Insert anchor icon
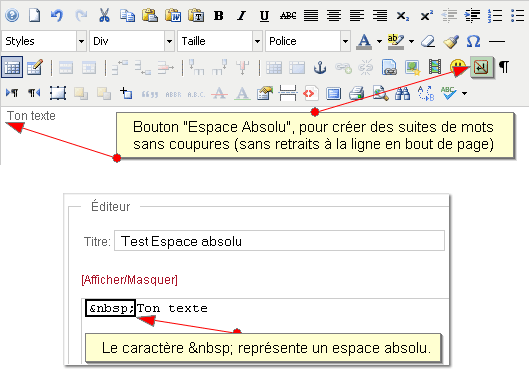This screenshot has width=529, height=376. click(320, 67)
